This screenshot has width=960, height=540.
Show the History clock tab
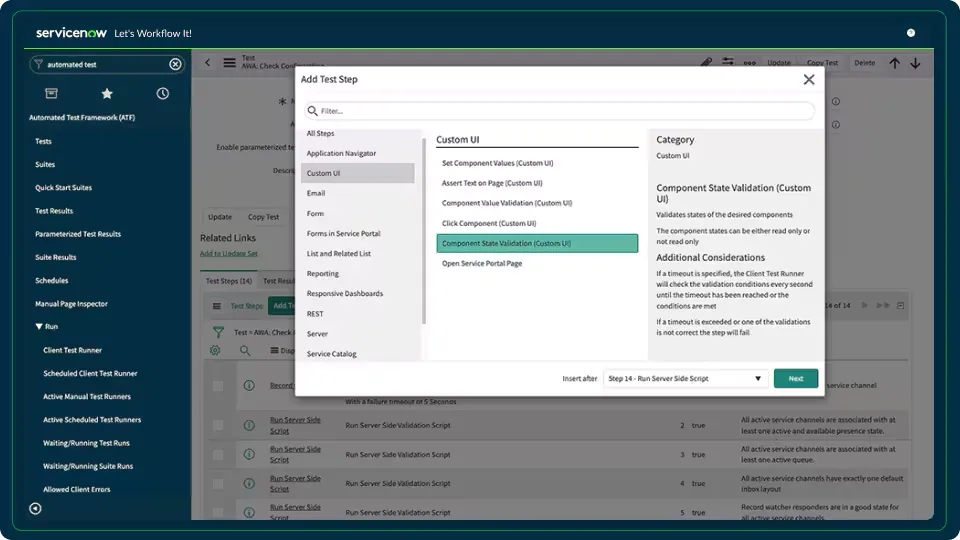[162, 93]
